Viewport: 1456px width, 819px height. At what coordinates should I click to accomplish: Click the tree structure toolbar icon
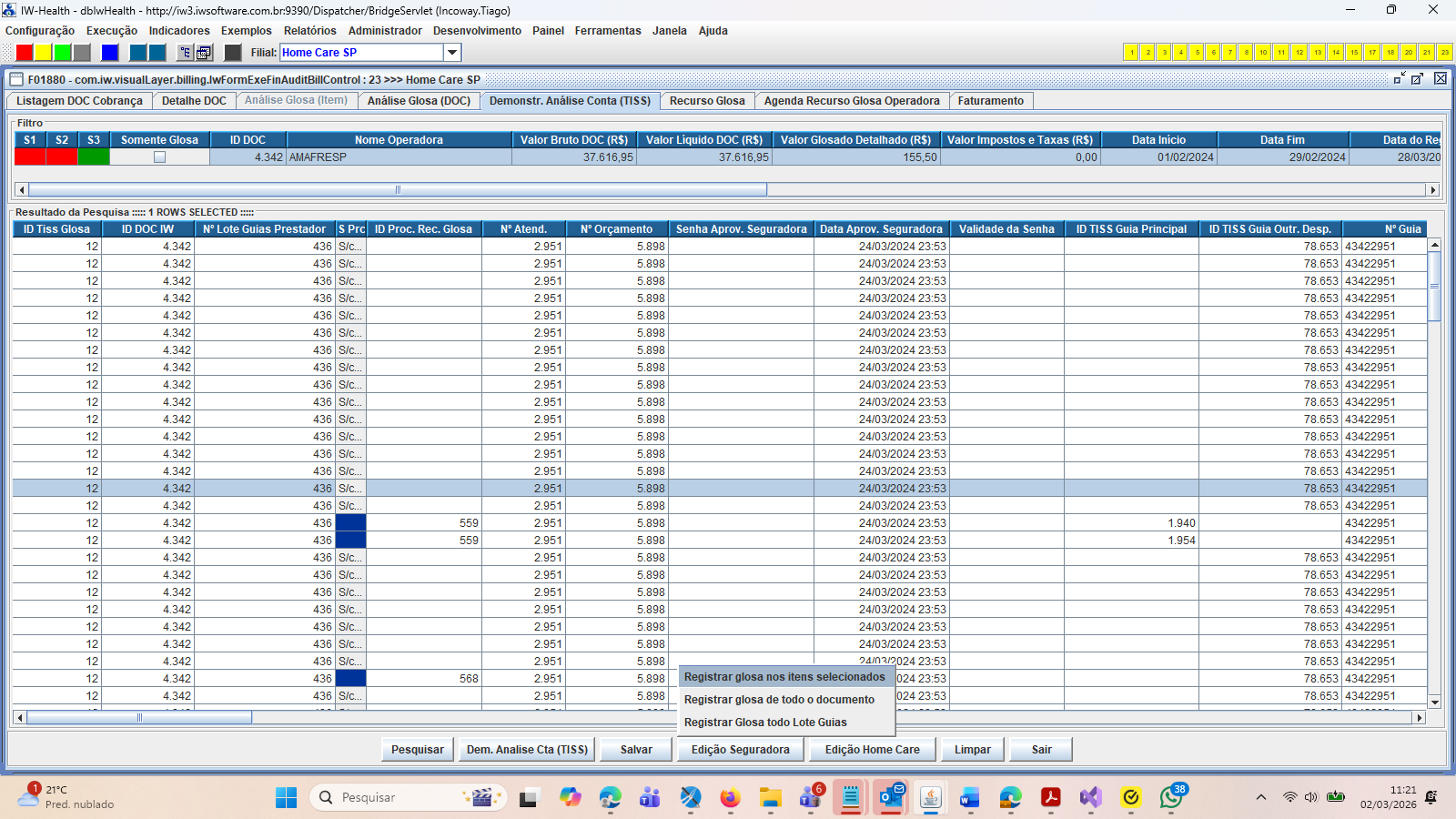pyautogui.click(x=185, y=53)
